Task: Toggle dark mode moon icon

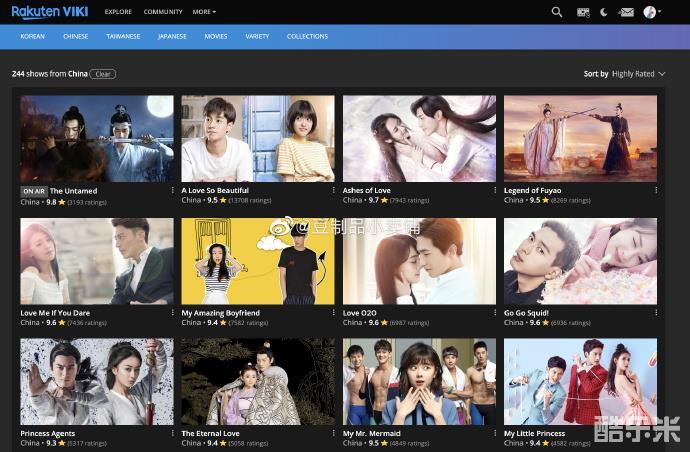Action: click(604, 12)
